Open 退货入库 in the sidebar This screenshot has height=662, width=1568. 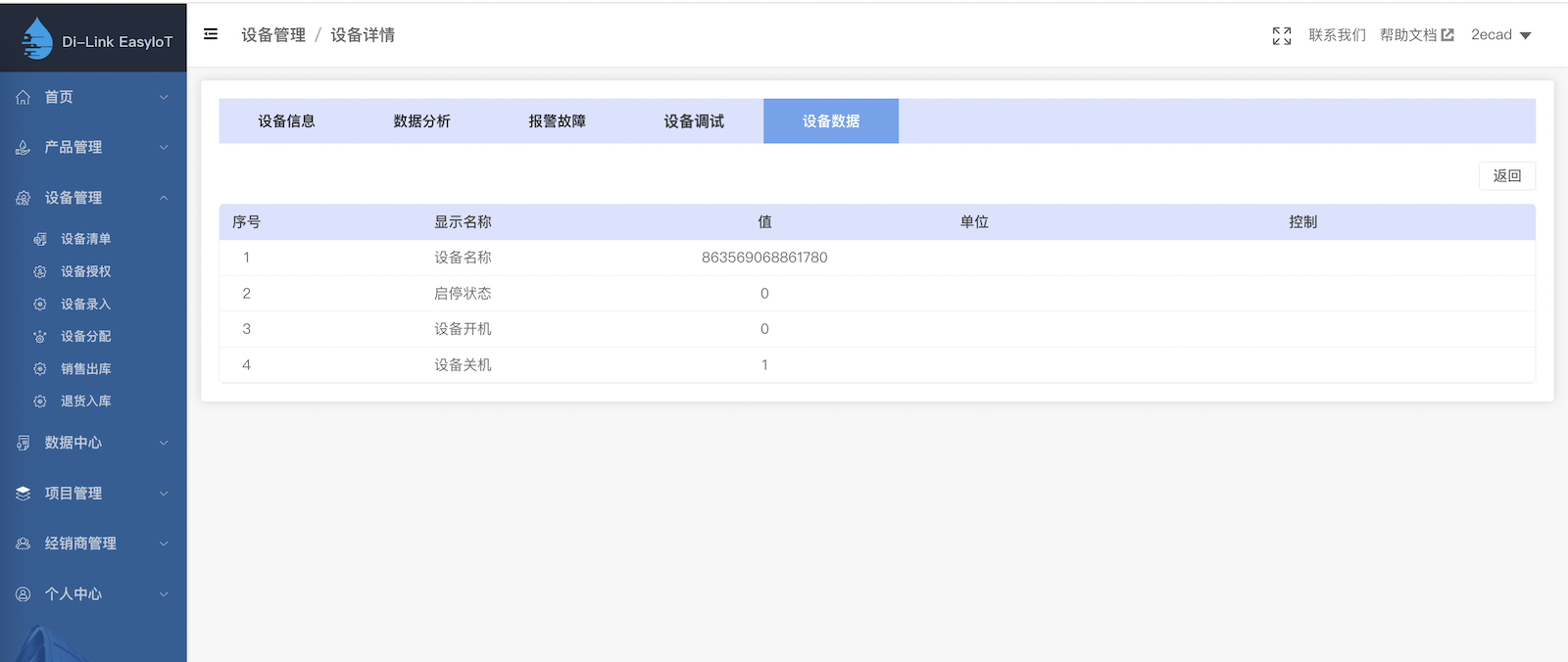[86, 402]
